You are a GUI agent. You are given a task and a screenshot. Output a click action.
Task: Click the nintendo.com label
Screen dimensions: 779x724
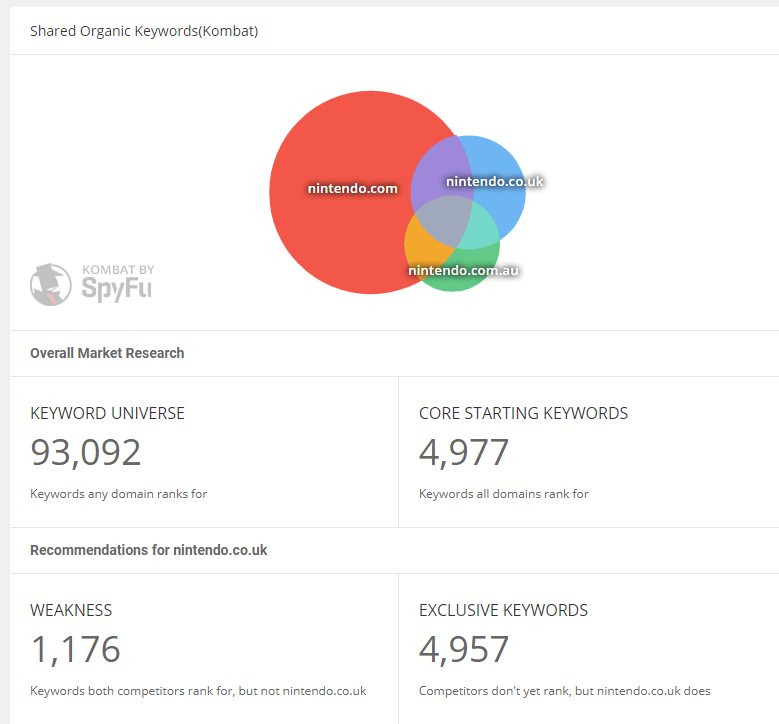point(352,189)
